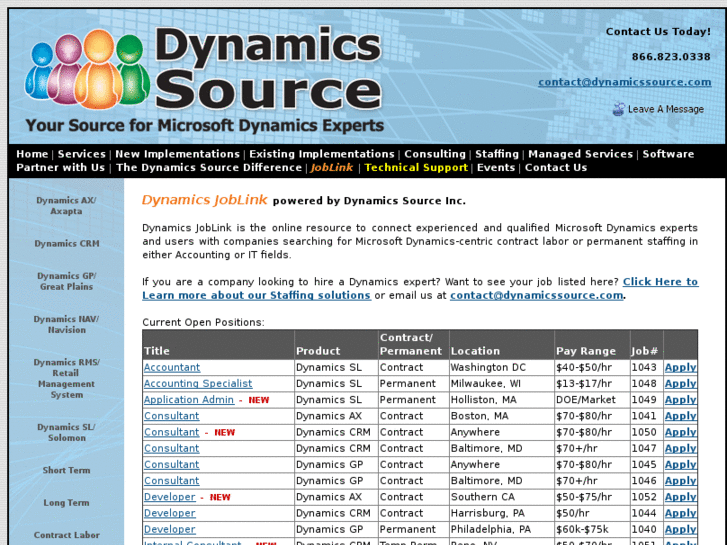Apply for job 1048 Accounting Specialist

point(680,384)
